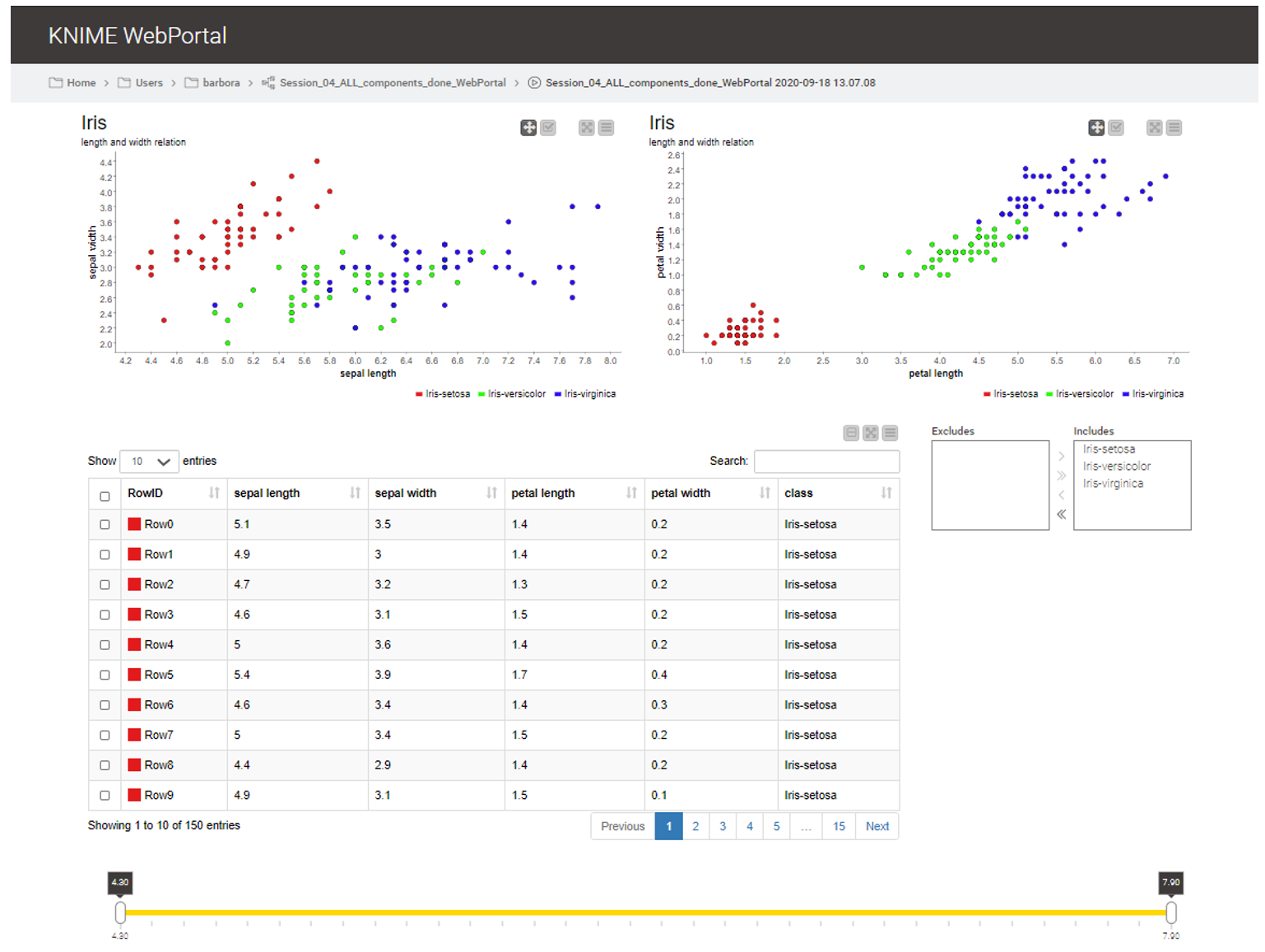The image size is (1265, 952).
Task: Focus the table Search field
Action: pos(826,462)
